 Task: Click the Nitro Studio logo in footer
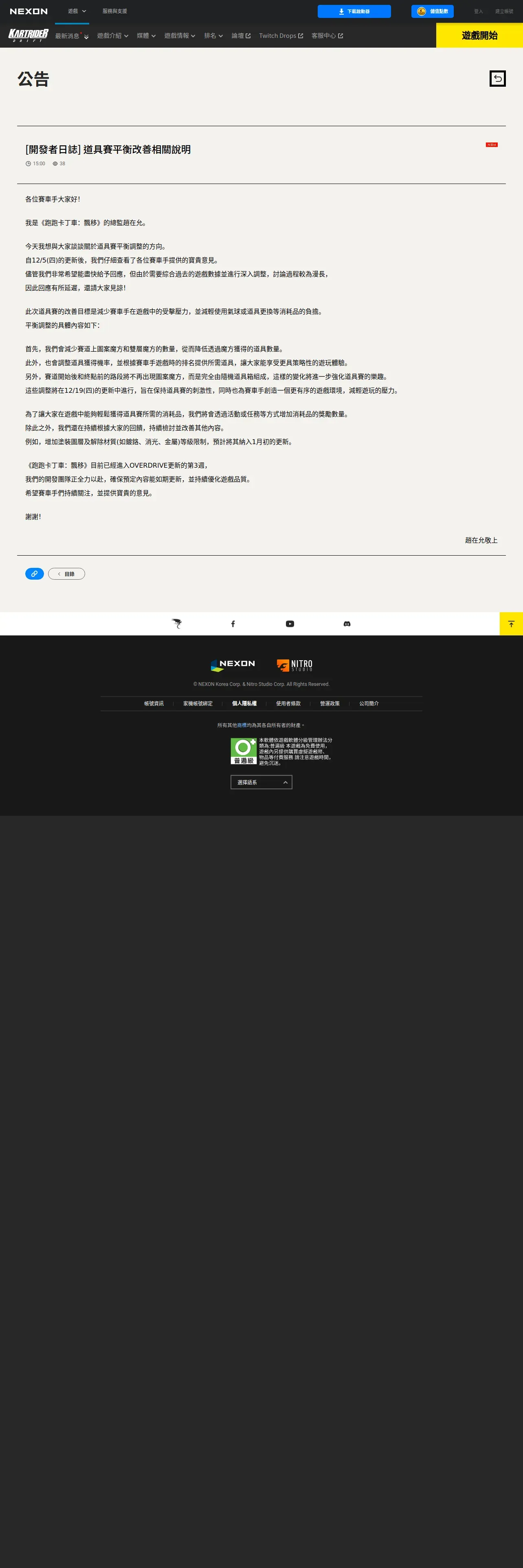pos(294,665)
